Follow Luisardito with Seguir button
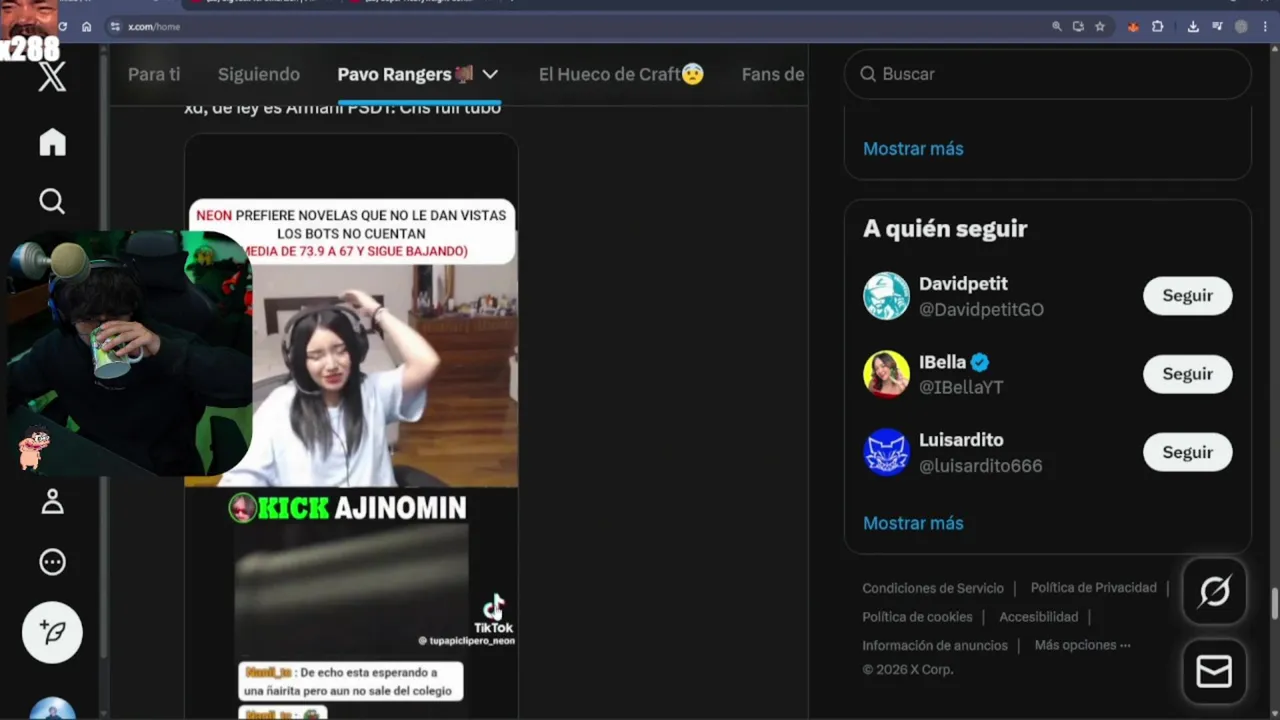The width and height of the screenshot is (1280, 720). [1187, 452]
